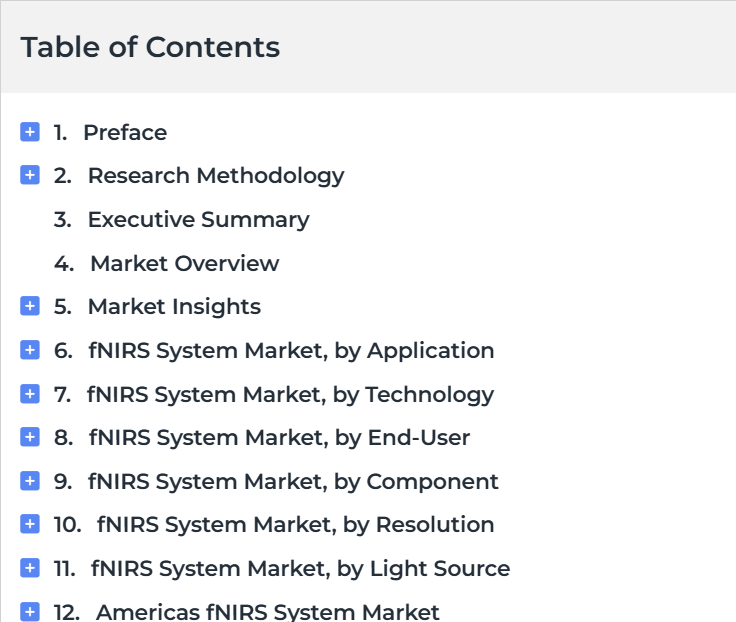Click plus icon beside by Resolution
736x622 pixels.
(30, 524)
